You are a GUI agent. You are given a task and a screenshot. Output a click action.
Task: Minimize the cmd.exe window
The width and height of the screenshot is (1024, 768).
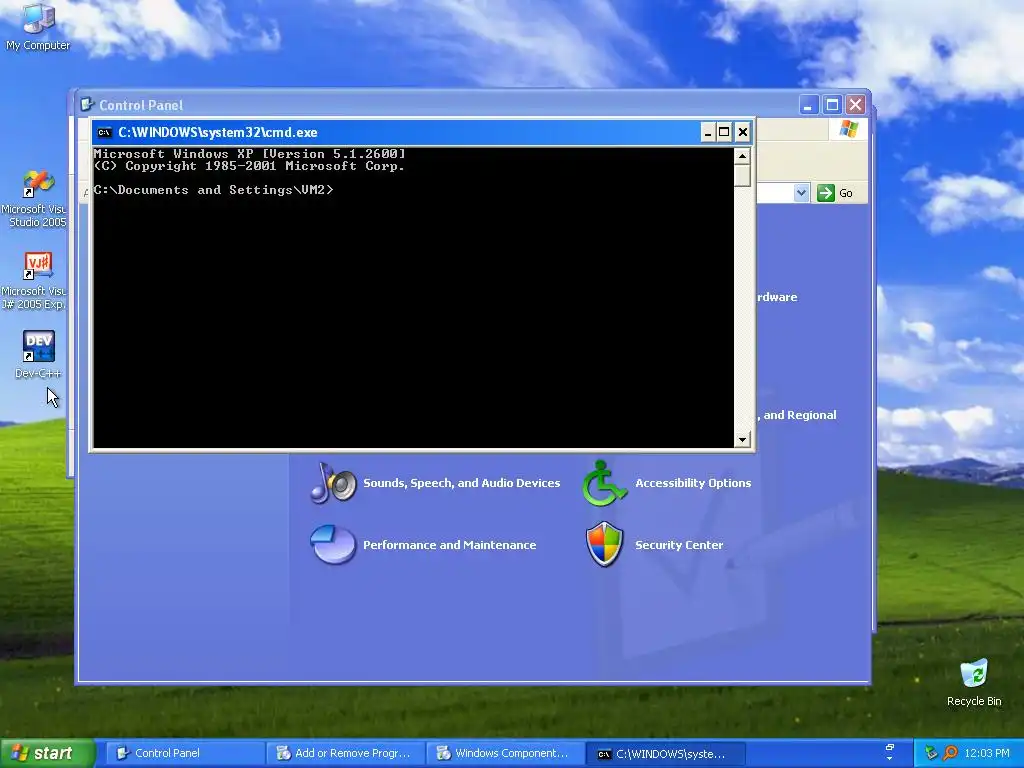pos(708,133)
